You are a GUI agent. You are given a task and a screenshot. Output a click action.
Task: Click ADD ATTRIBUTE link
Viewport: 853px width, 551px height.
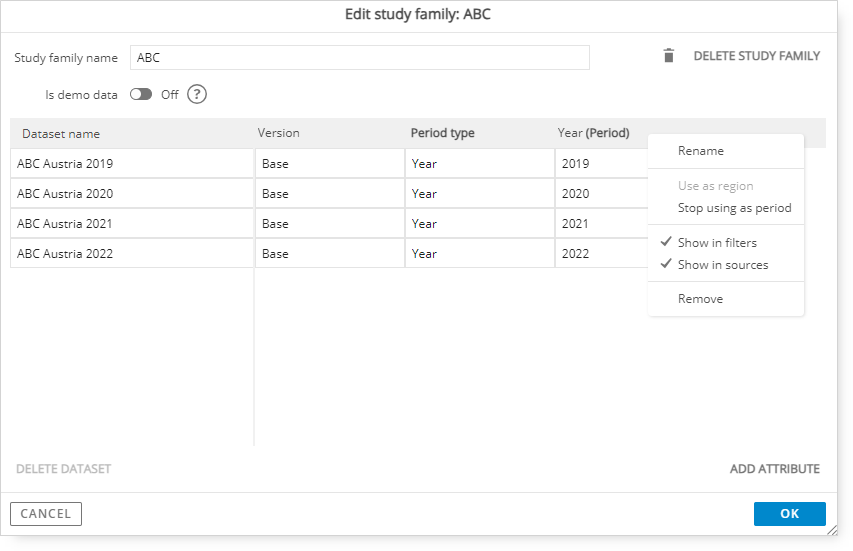click(x=774, y=469)
